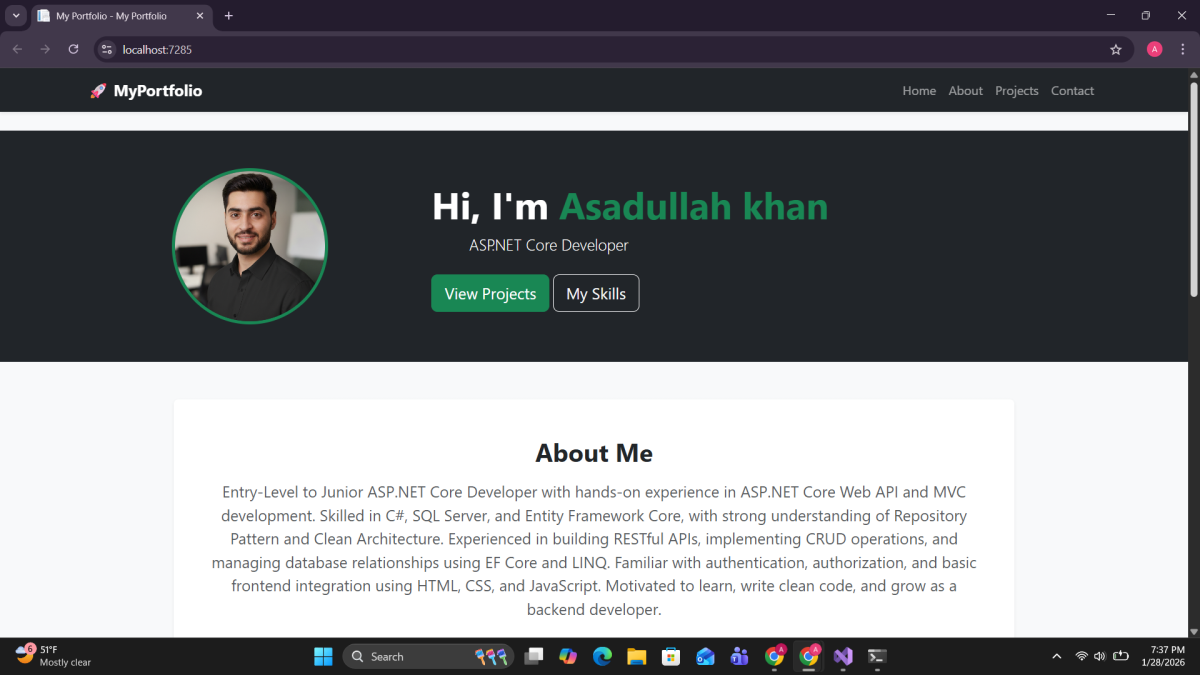
Task: Click the circular profile photo
Action: coord(250,246)
